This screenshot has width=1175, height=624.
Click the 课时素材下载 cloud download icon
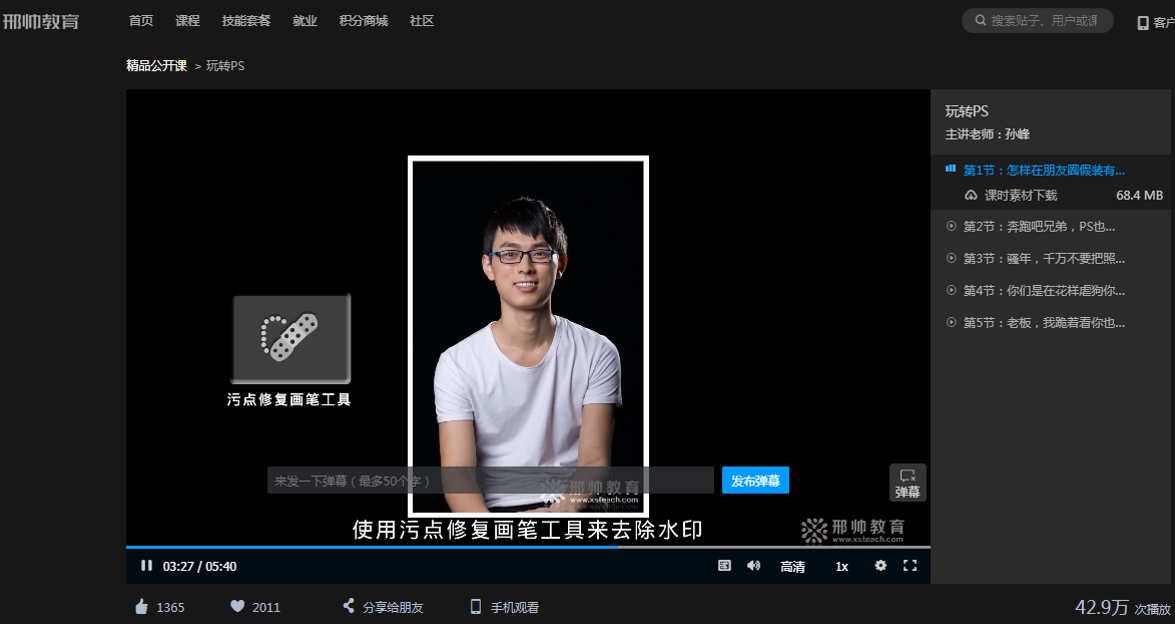(971, 194)
